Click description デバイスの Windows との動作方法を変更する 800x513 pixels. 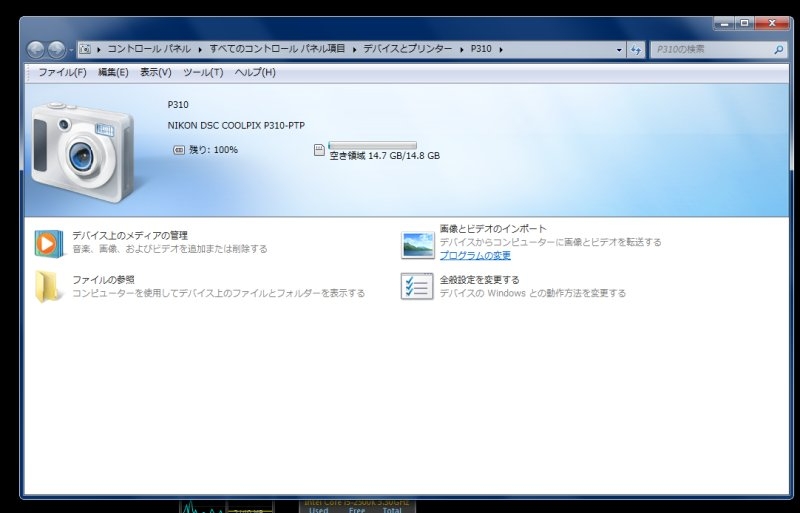(533, 294)
